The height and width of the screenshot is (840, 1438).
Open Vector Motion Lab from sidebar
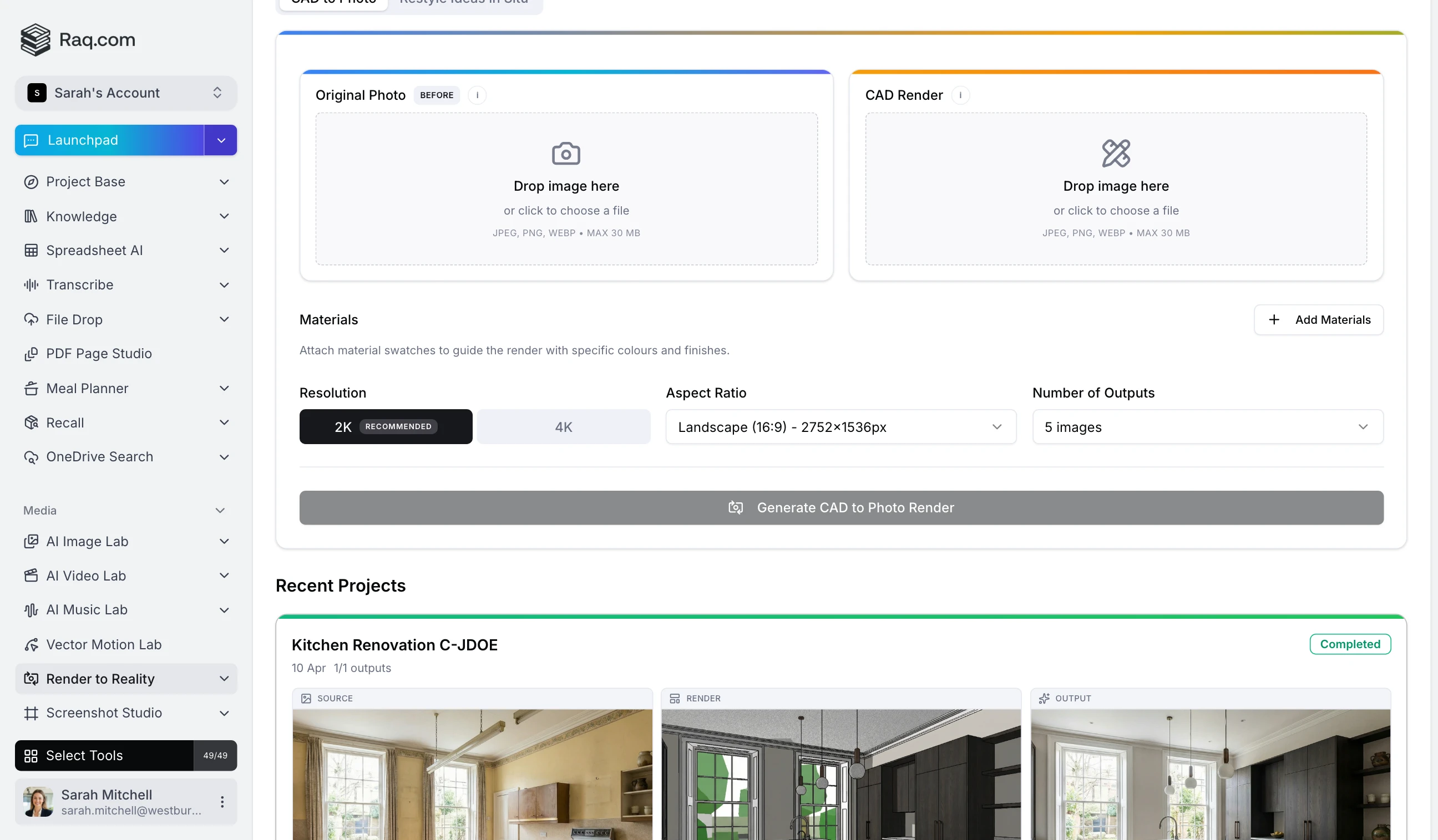click(103, 644)
